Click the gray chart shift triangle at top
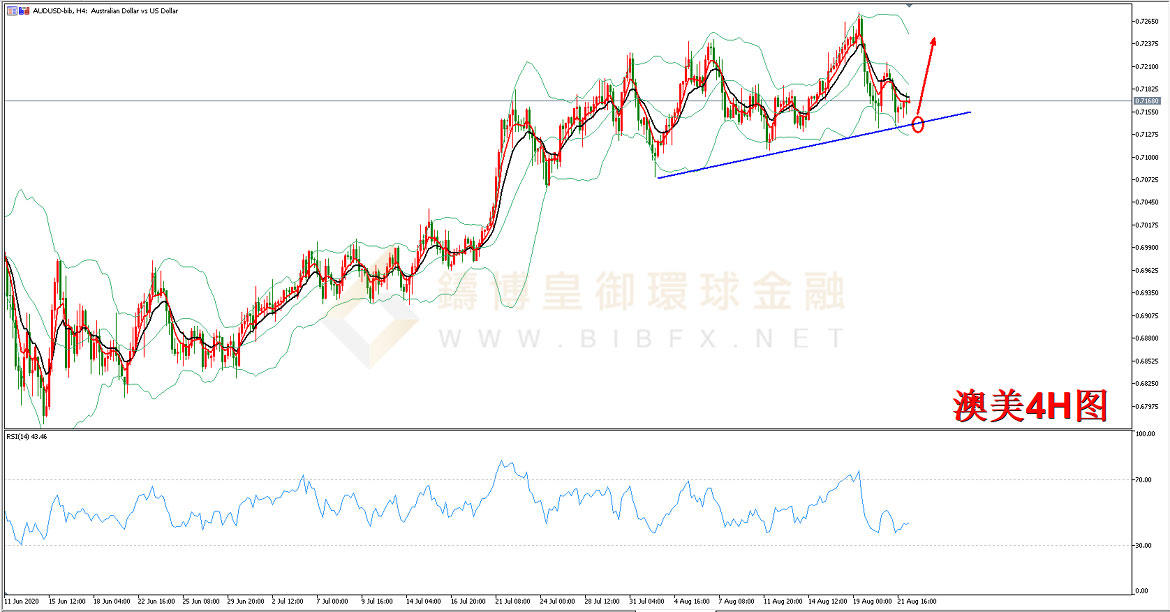The width and height of the screenshot is (1170, 612). pyautogui.click(x=909, y=5)
